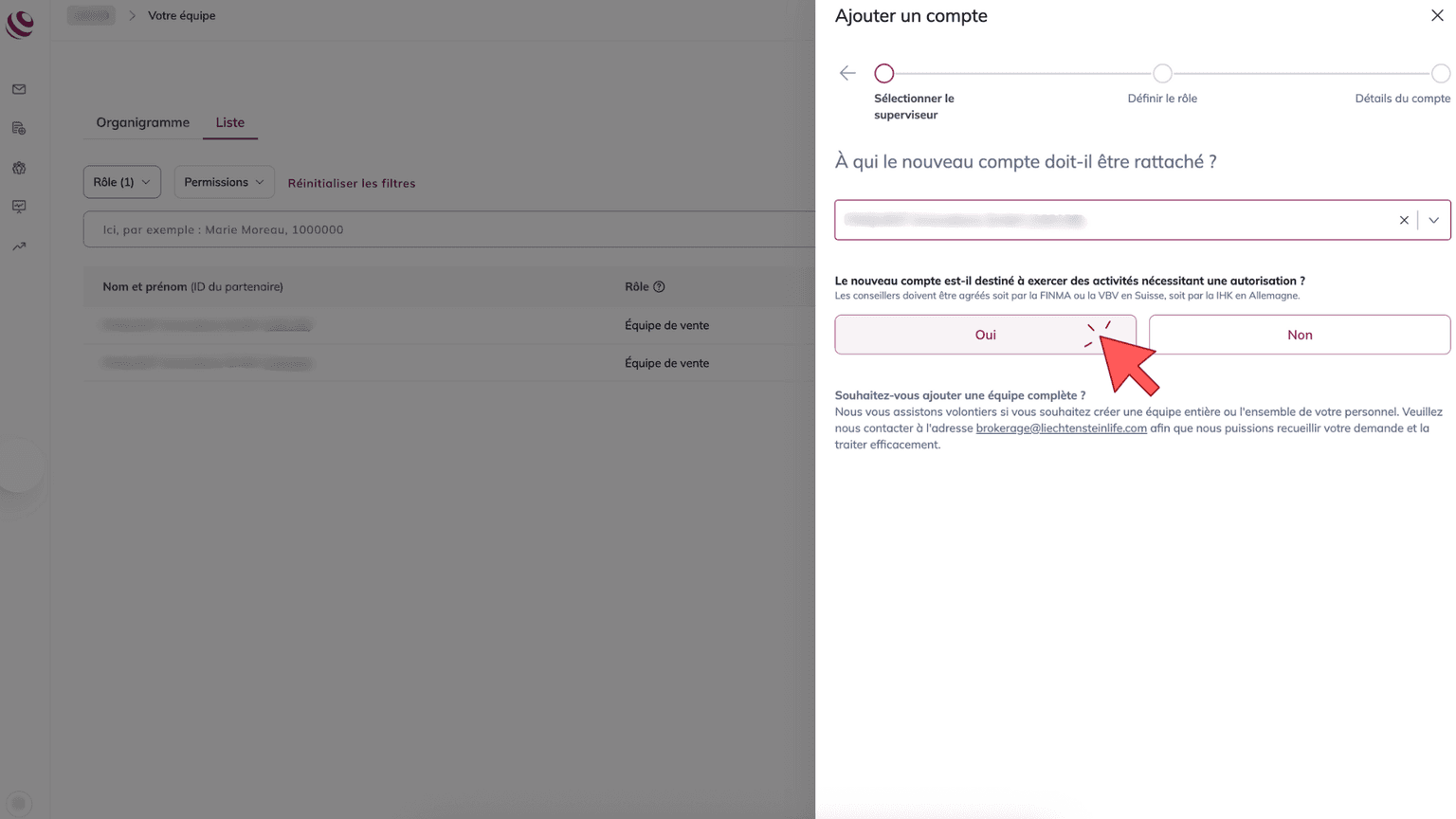Click the presentation chart icon in sidebar
This screenshot has height=819, width=1456.
[x=19, y=207]
